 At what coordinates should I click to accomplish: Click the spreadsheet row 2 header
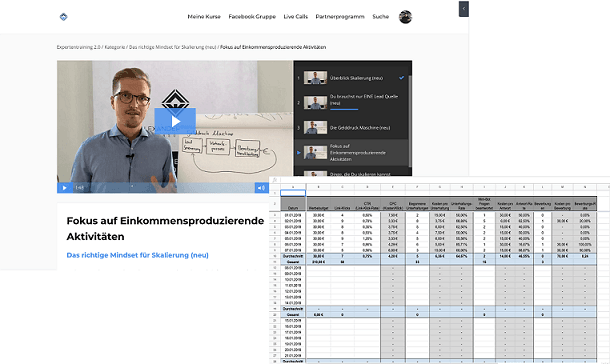click(x=275, y=204)
